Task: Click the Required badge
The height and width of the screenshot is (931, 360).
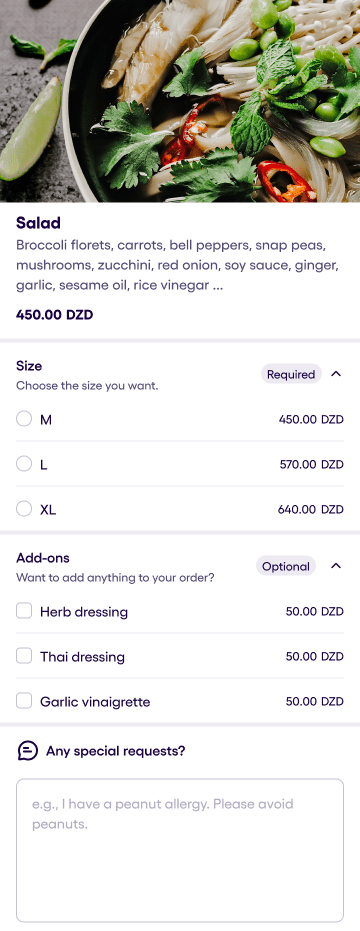Action: coord(291,374)
